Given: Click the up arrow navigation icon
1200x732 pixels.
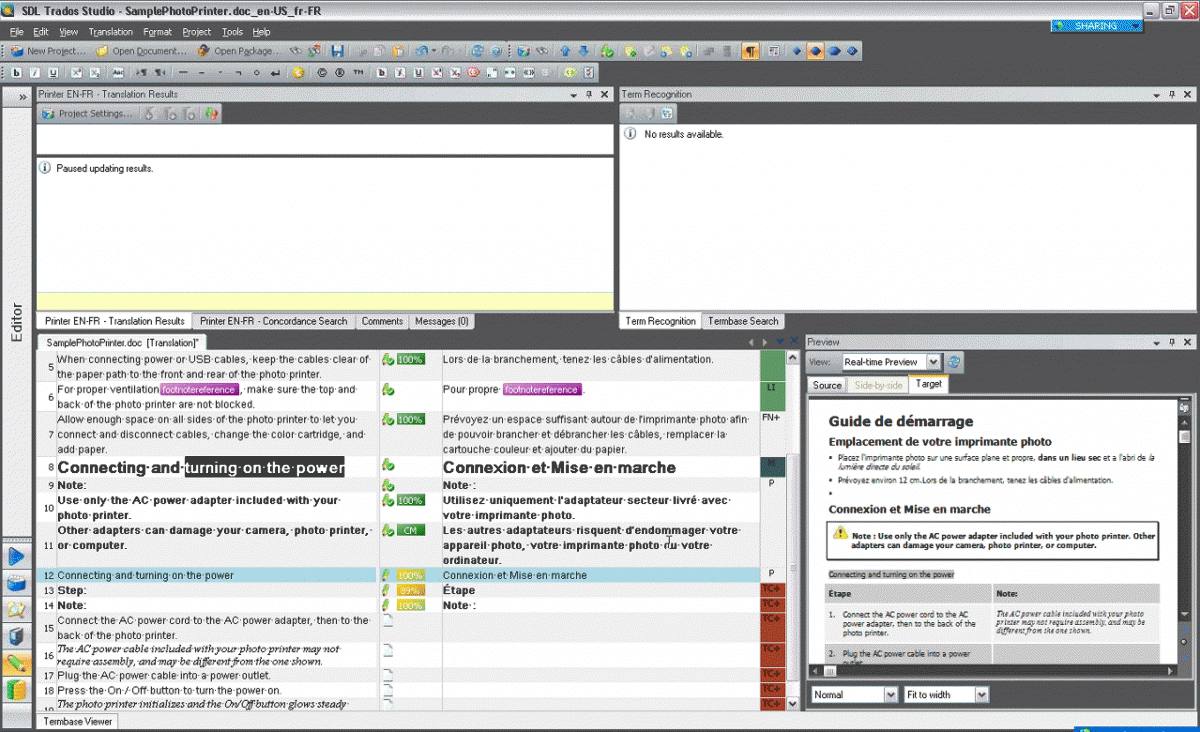Looking at the screenshot, I should (565, 51).
